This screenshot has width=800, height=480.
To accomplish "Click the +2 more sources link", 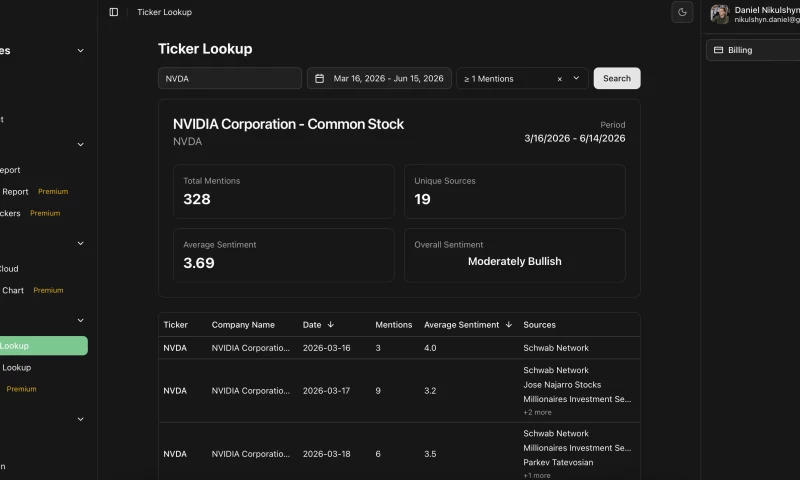I will click(537, 412).
